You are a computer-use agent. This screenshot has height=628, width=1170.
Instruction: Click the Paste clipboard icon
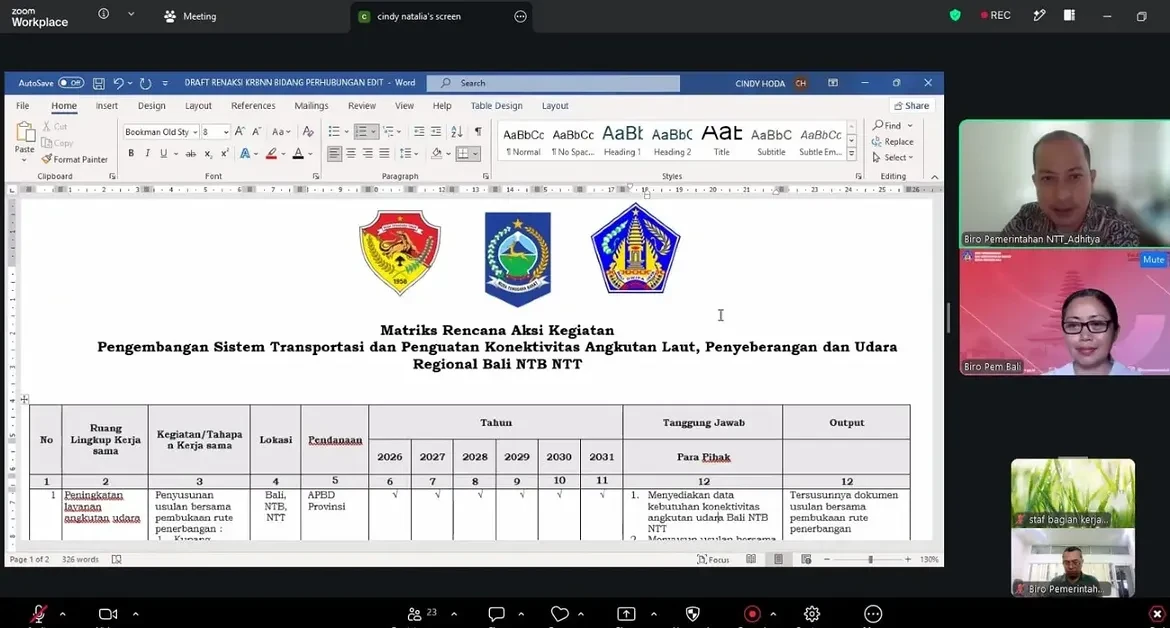tap(25, 132)
